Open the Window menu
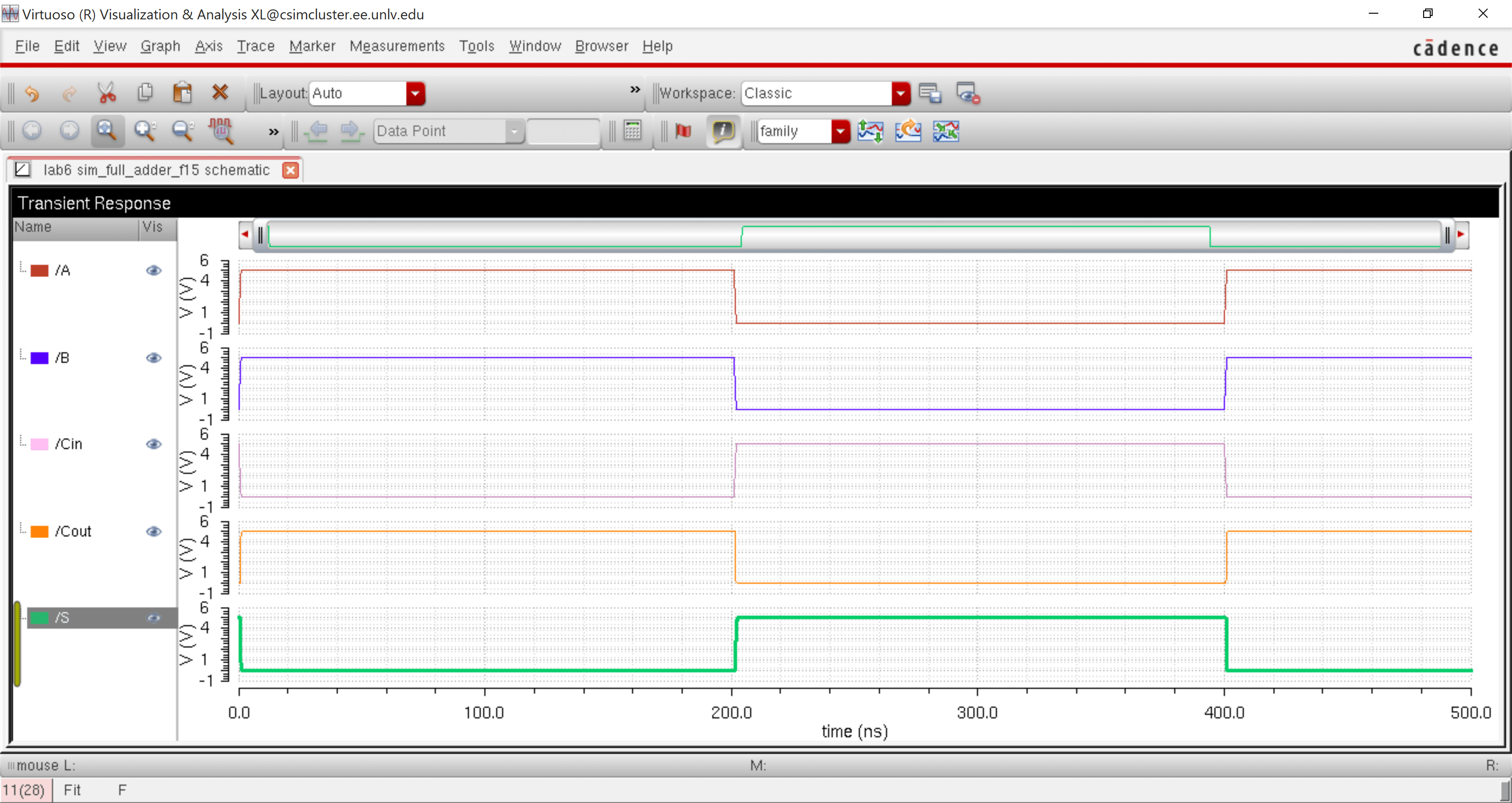The height and width of the screenshot is (803, 1512). tap(535, 46)
